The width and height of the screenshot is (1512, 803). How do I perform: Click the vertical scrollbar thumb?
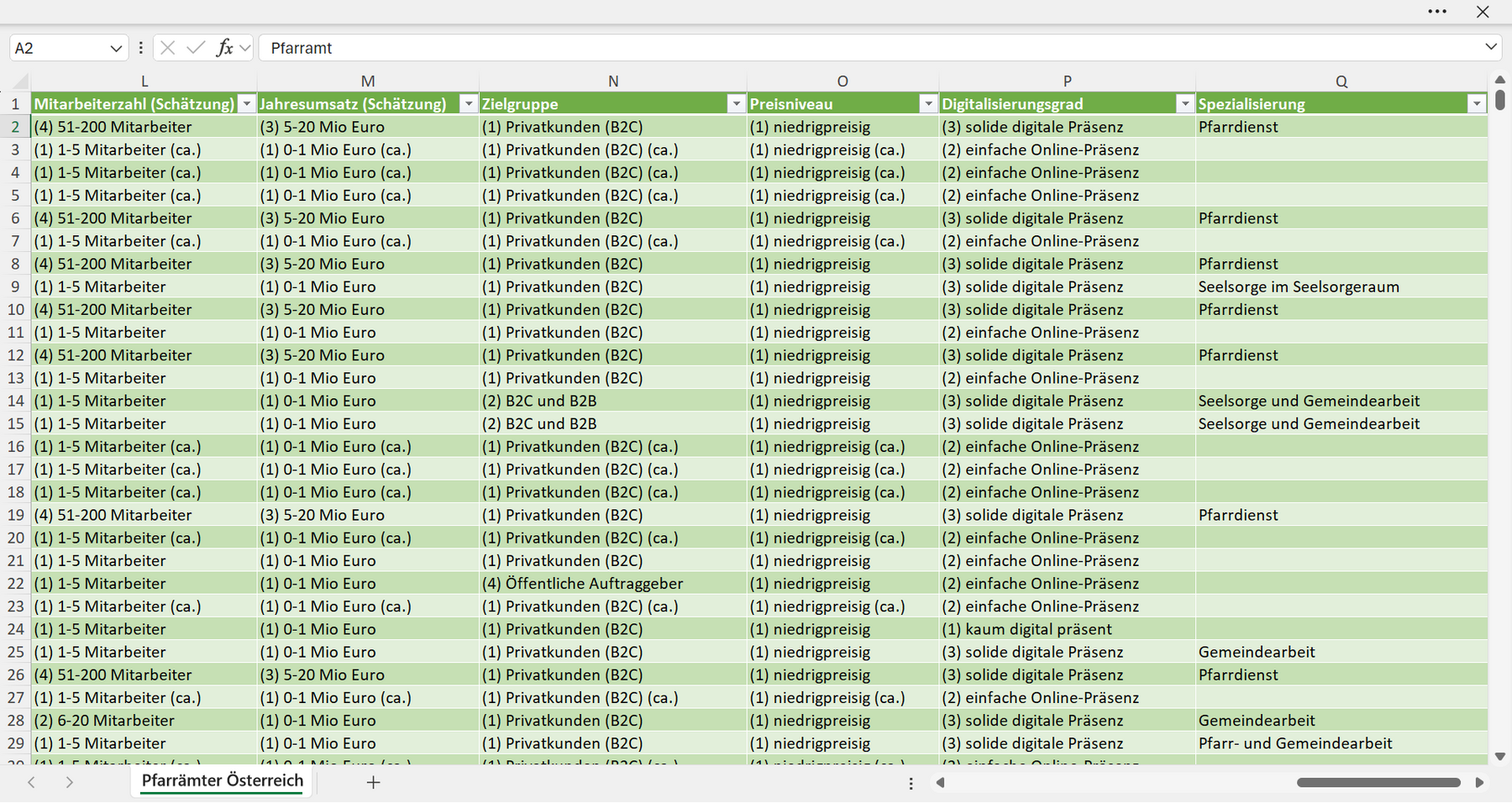(x=1500, y=100)
